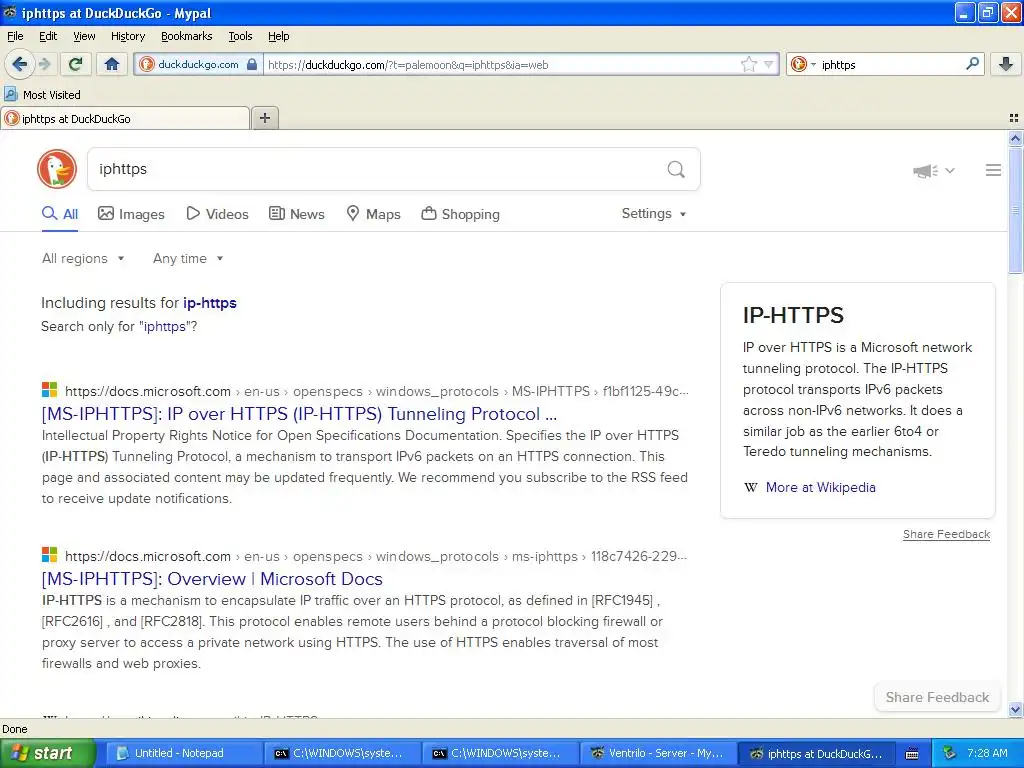
Task: Click the network tray icon near clock
Action: [950, 753]
